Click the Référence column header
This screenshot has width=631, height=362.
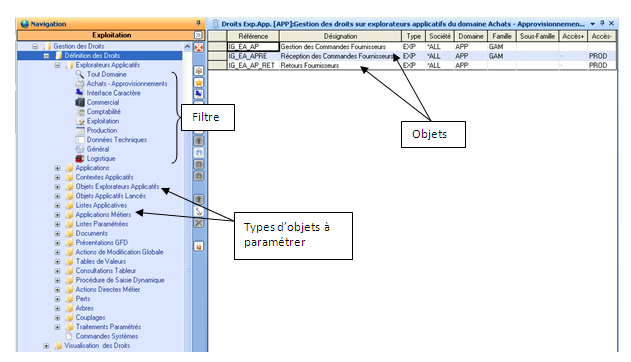pyautogui.click(x=253, y=36)
